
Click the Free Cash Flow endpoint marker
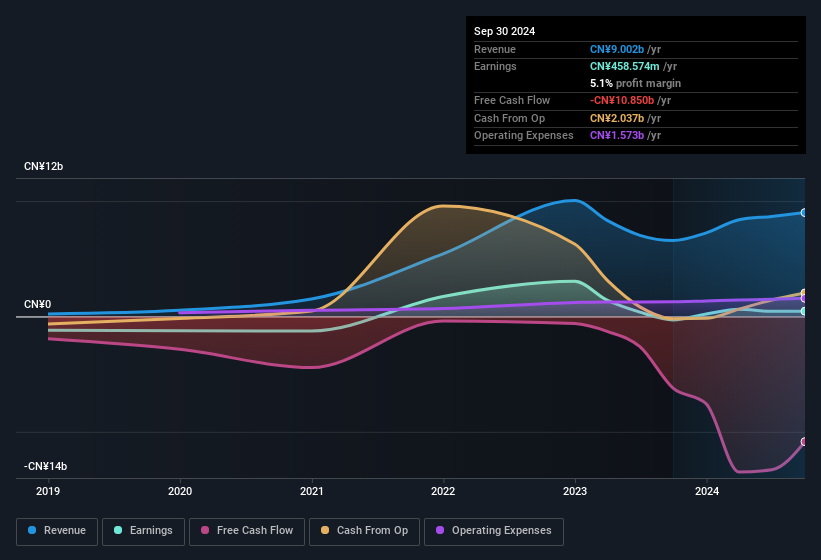[804, 442]
